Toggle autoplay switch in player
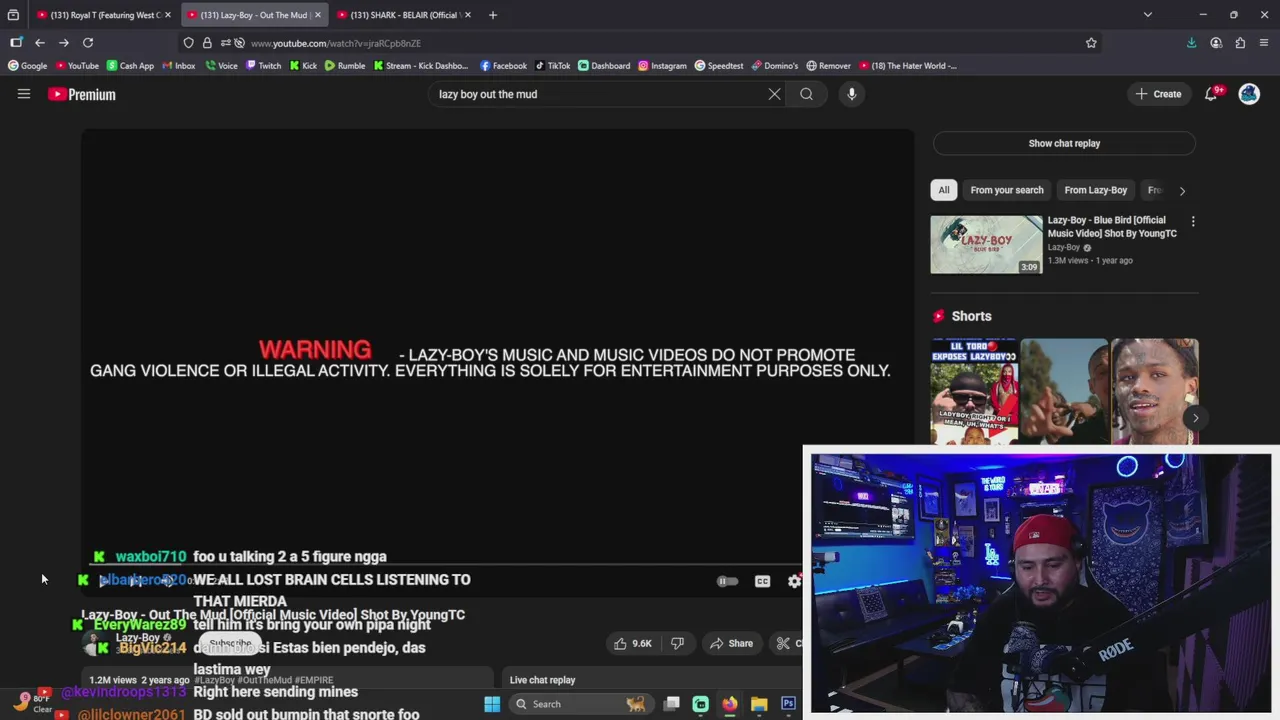The image size is (1280, 720). point(727,581)
